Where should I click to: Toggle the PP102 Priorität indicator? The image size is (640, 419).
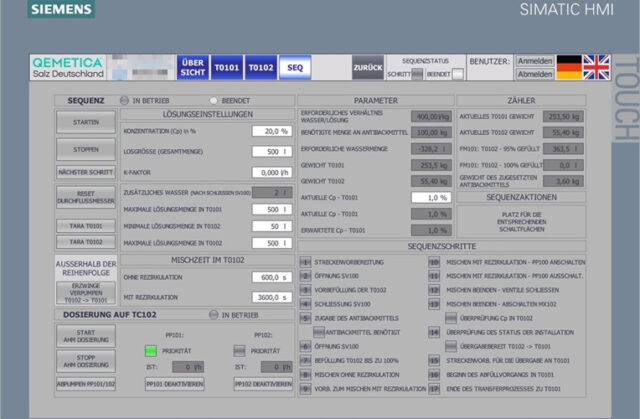(x=240, y=350)
